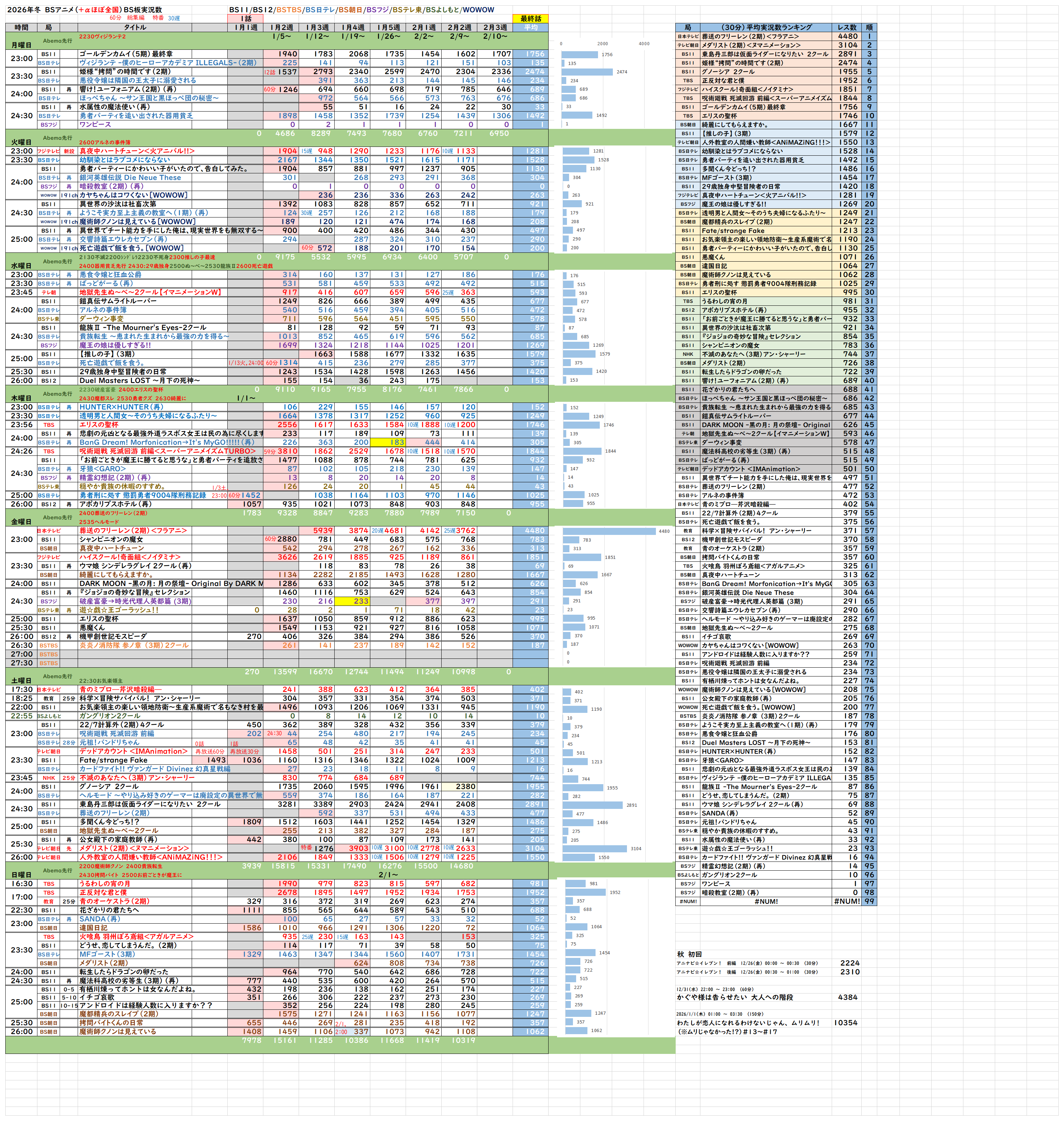This screenshot has height=1121, width=1064.
Task: Click the pink 1話 header cell
Action: tap(245, 19)
